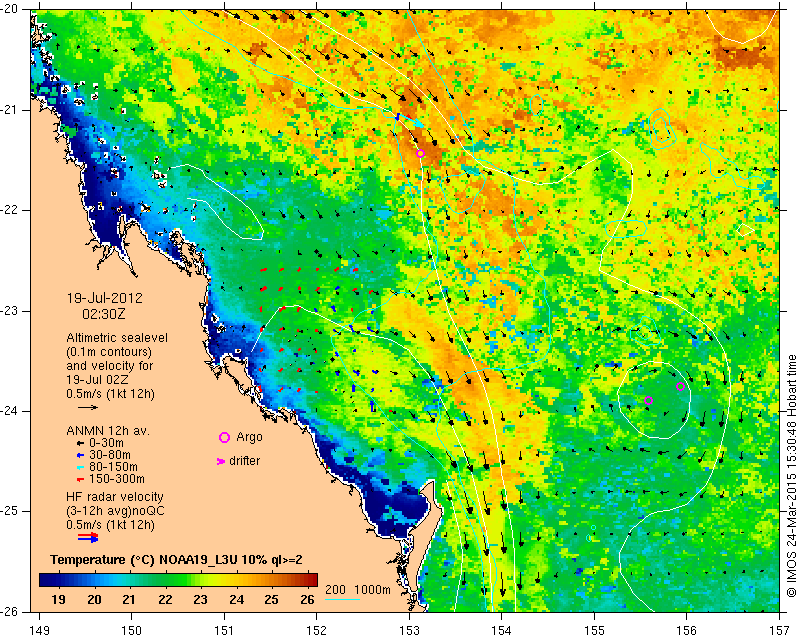This screenshot has height=640, width=800.
Task: Click the '150-300m' depth label
Action: point(117,479)
